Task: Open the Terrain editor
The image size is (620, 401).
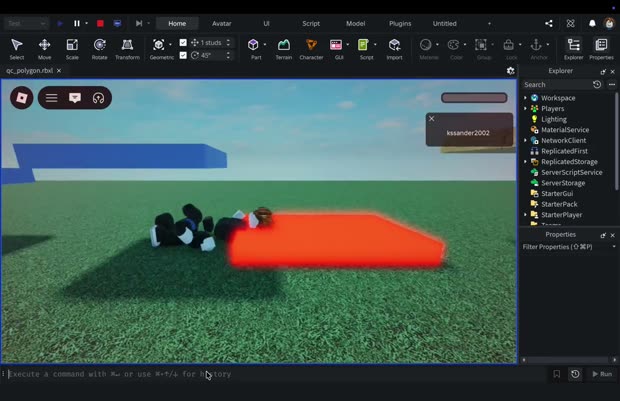Action: point(284,49)
